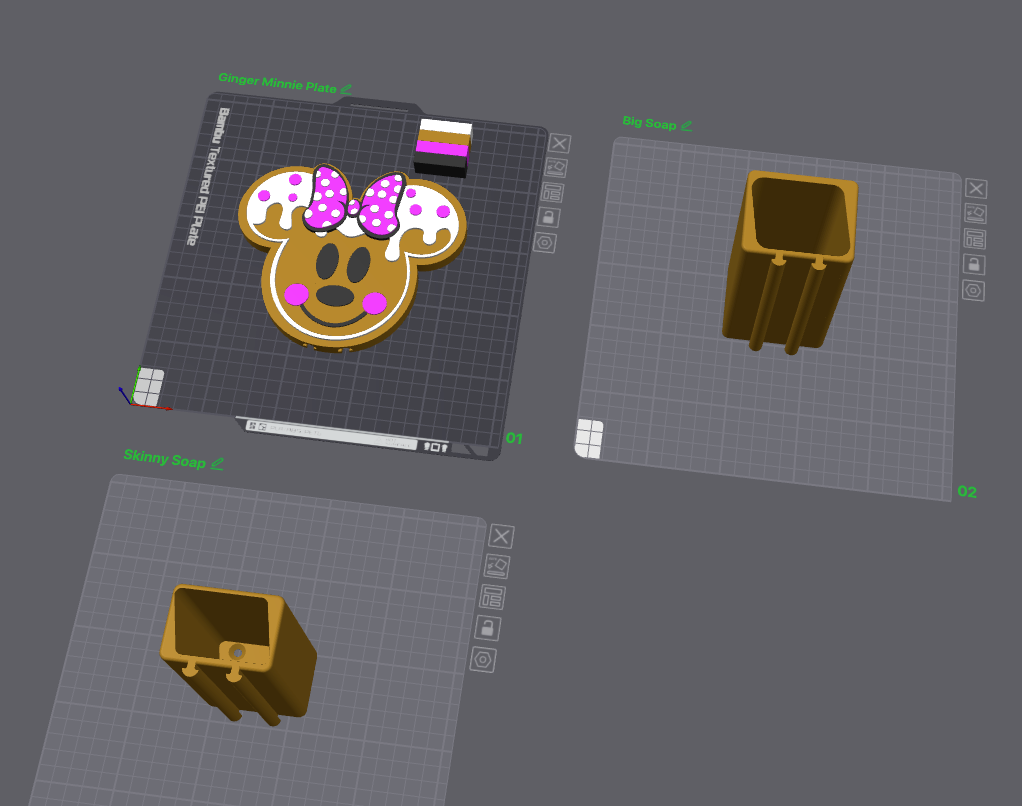
Task: Auto-orient objects on Big Soap plate
Action: point(975,213)
